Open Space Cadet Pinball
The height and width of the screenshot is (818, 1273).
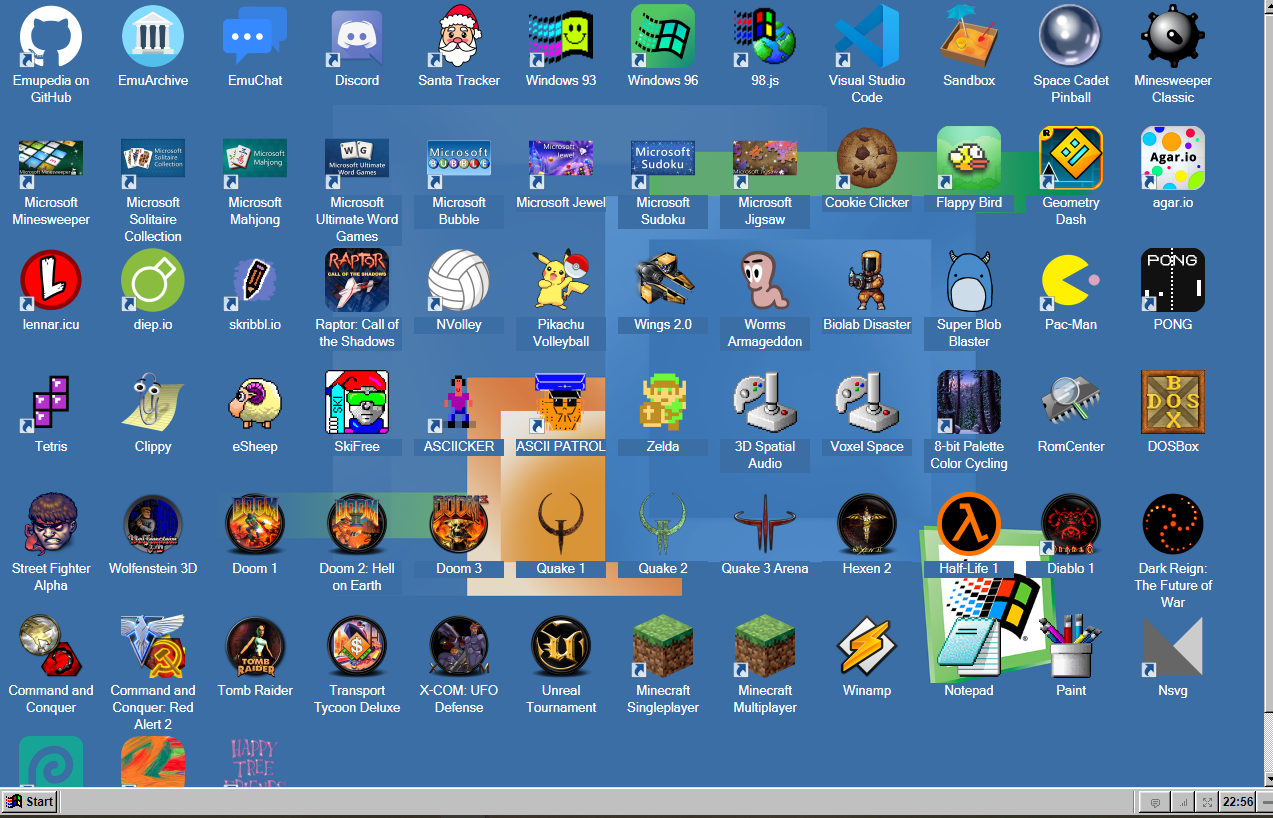(x=1071, y=36)
